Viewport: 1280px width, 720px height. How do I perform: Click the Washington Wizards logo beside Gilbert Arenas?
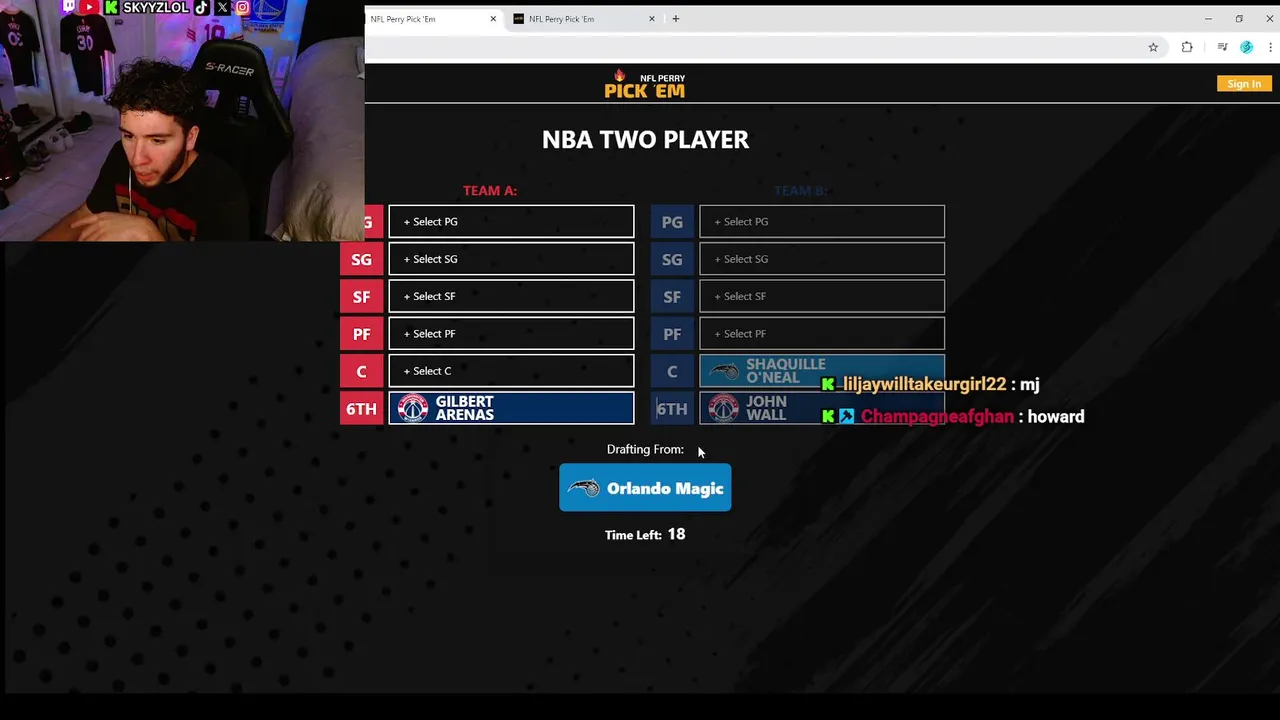click(x=413, y=408)
